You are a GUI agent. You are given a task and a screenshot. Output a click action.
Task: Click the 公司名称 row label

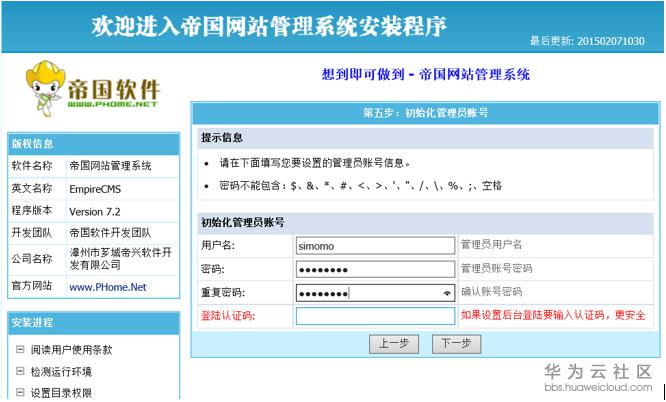(32, 259)
